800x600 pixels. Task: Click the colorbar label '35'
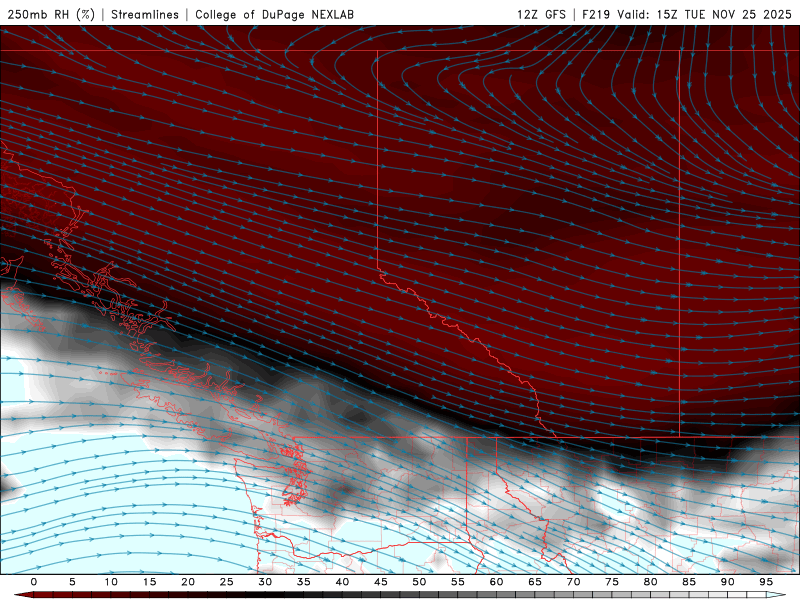coord(304,582)
